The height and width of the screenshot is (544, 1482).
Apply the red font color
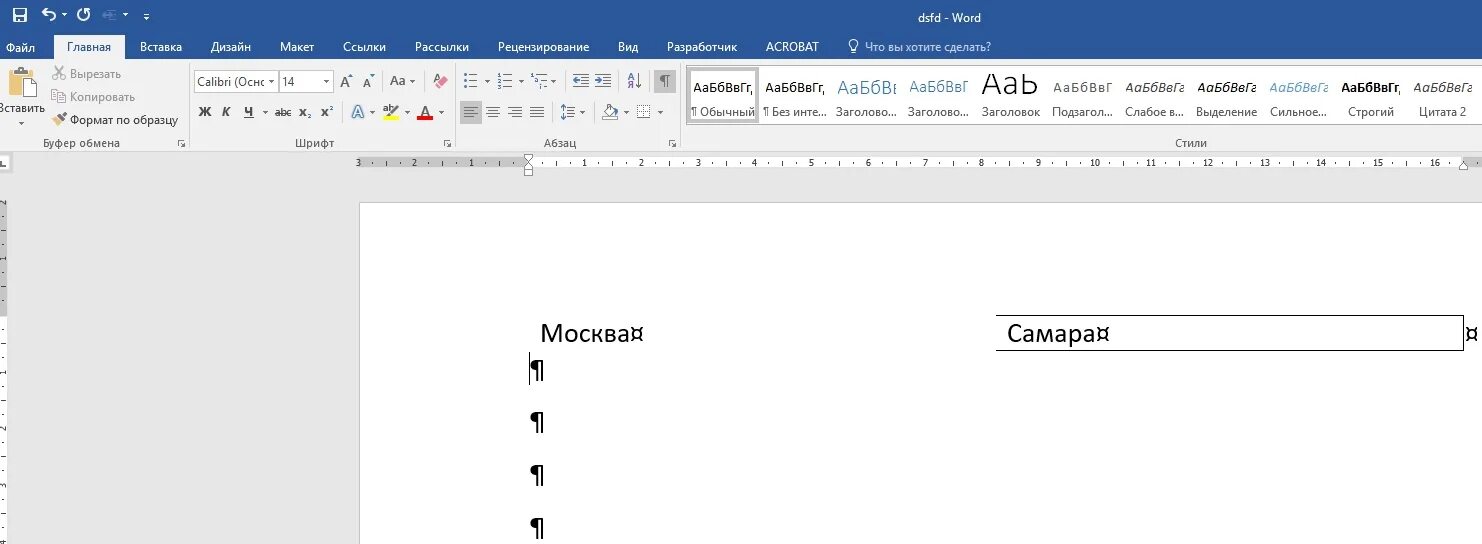coord(424,112)
